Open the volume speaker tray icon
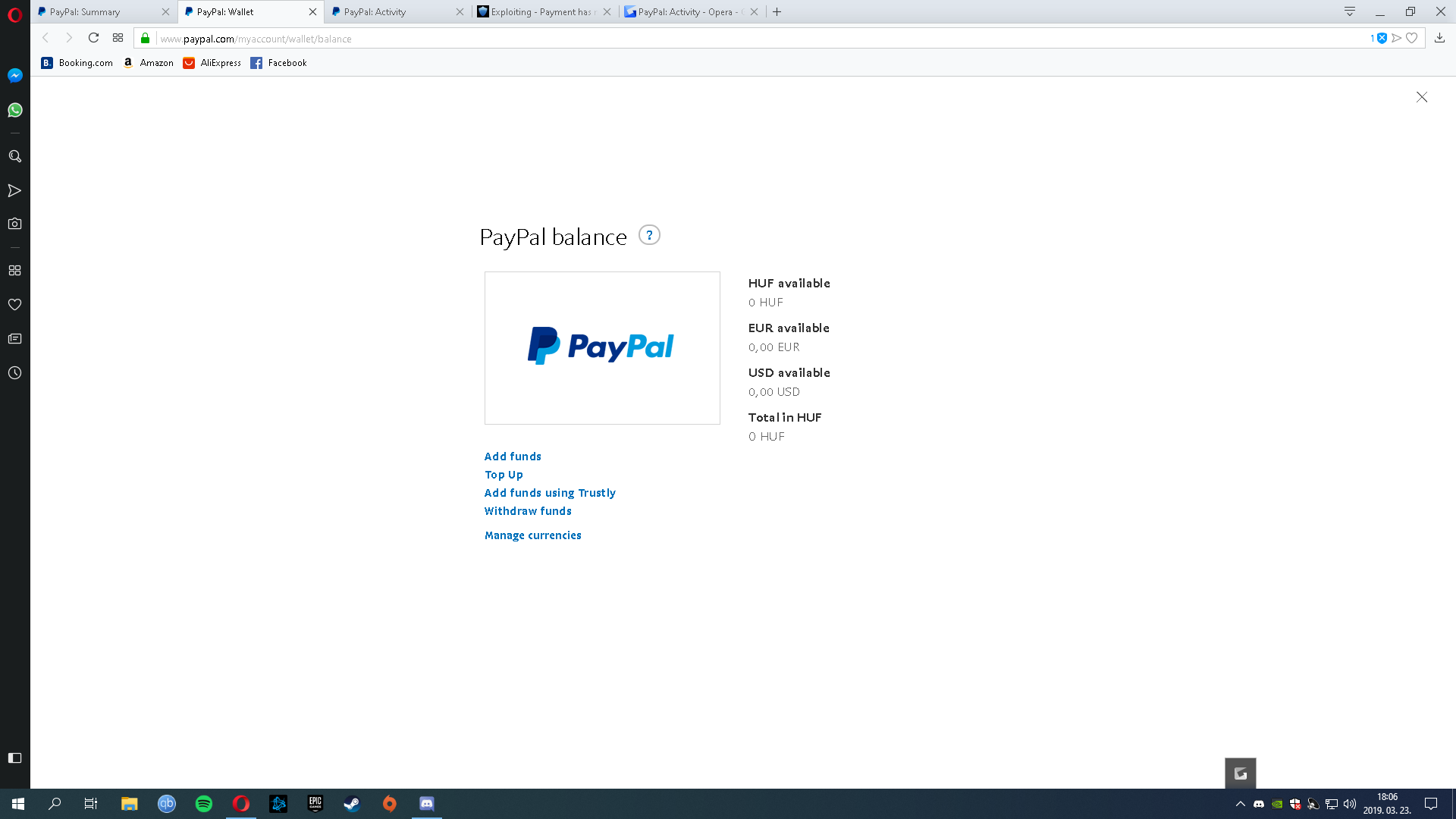This screenshot has height=819, width=1456. click(1349, 804)
